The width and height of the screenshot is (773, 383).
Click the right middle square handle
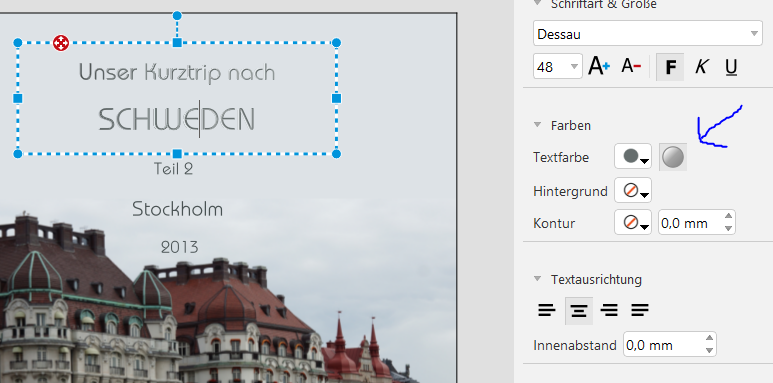coord(336,99)
